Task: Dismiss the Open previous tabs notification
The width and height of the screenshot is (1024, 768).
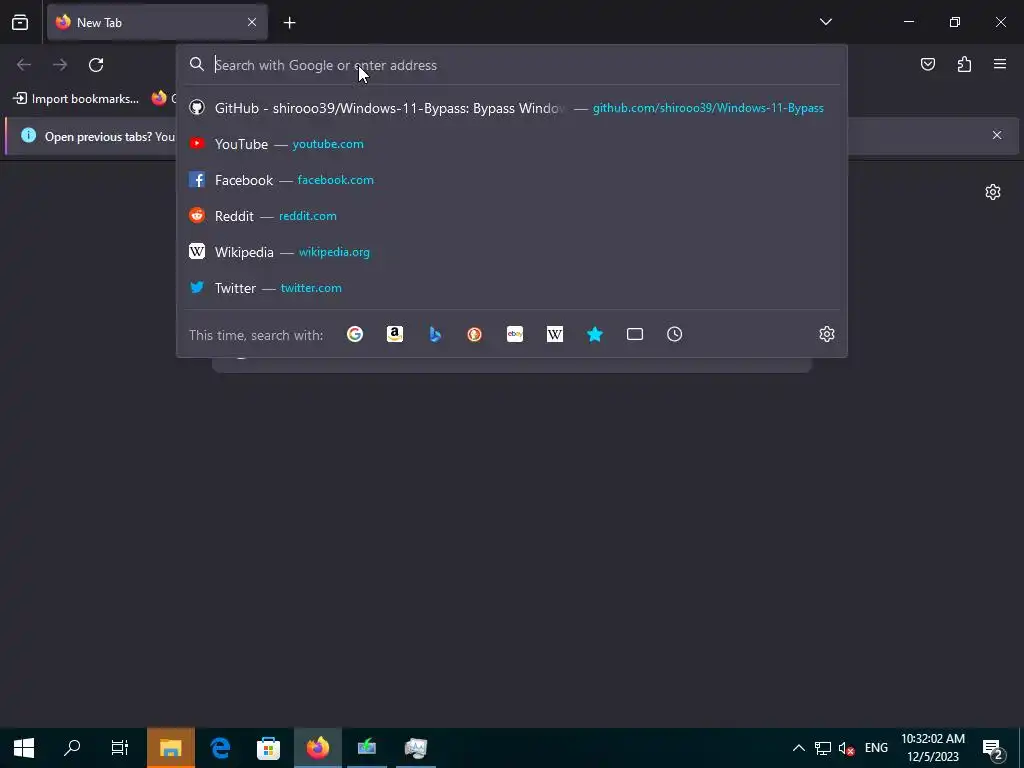Action: click(x=997, y=135)
